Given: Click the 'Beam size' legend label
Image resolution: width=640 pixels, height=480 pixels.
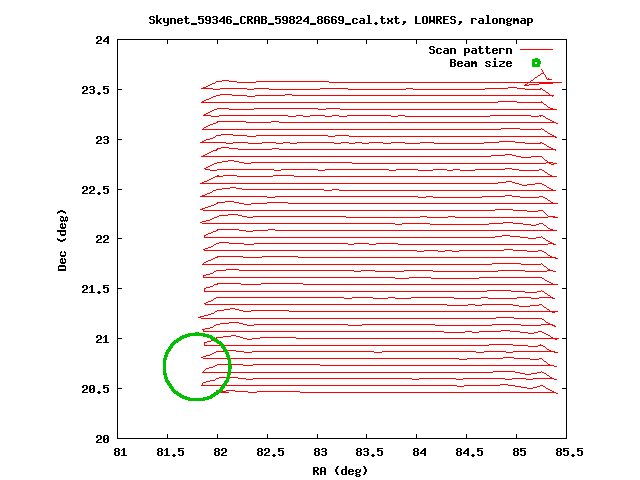Looking at the screenshot, I should tap(481, 63).
